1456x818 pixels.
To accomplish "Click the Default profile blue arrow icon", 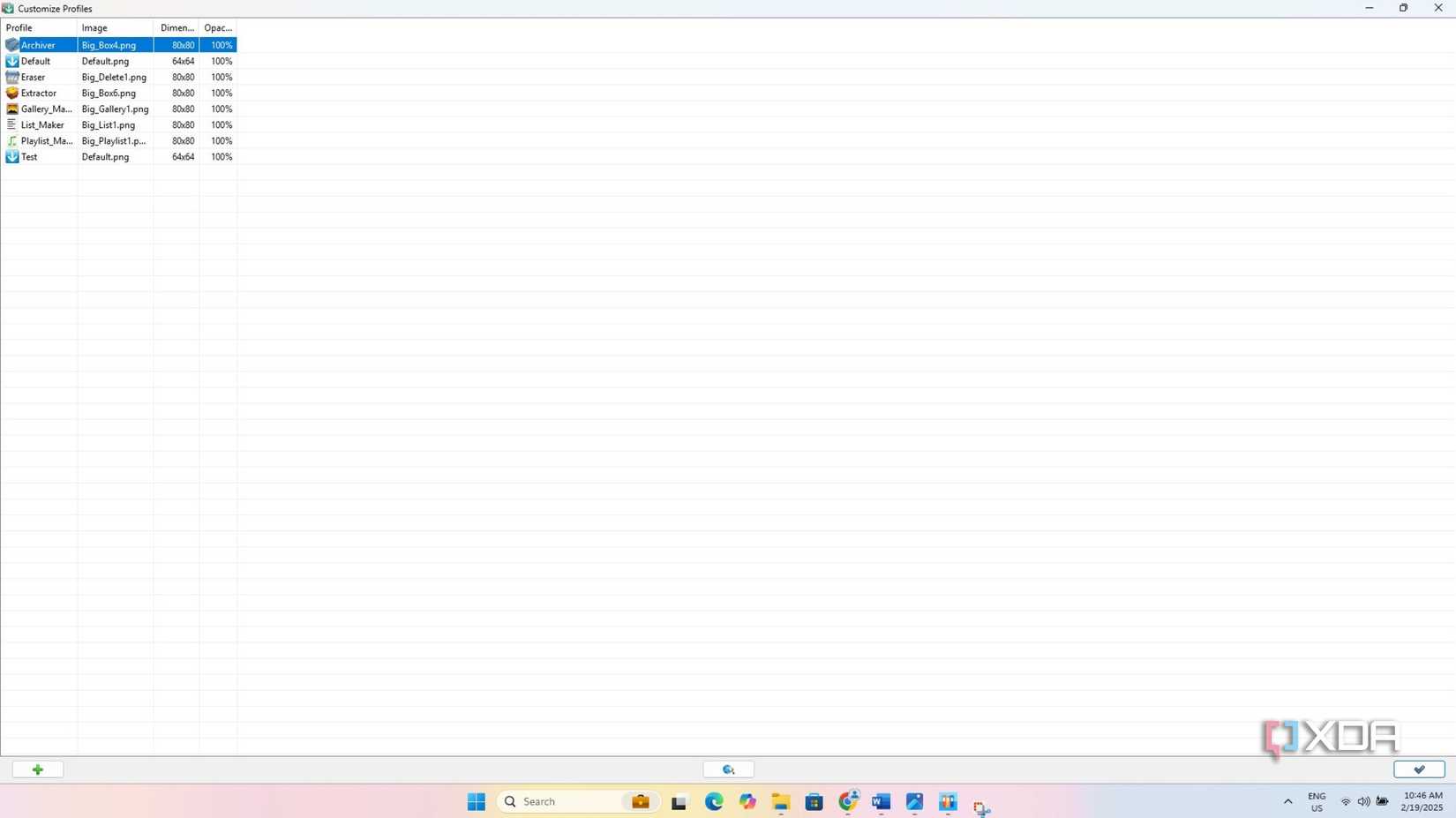I will 11,61.
